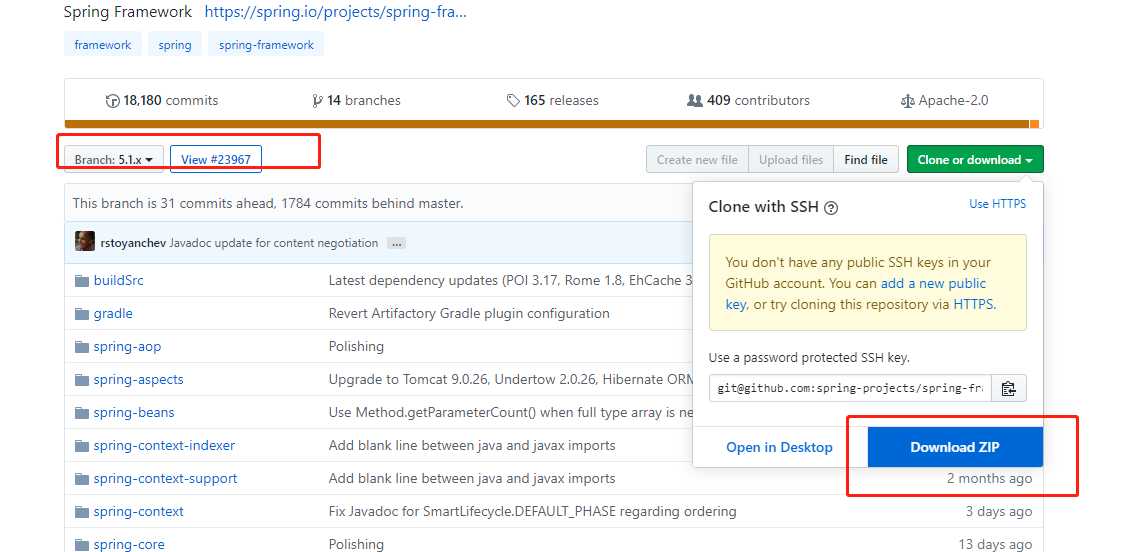Click the language breakdown color bar
The image size is (1123, 552).
[551, 124]
